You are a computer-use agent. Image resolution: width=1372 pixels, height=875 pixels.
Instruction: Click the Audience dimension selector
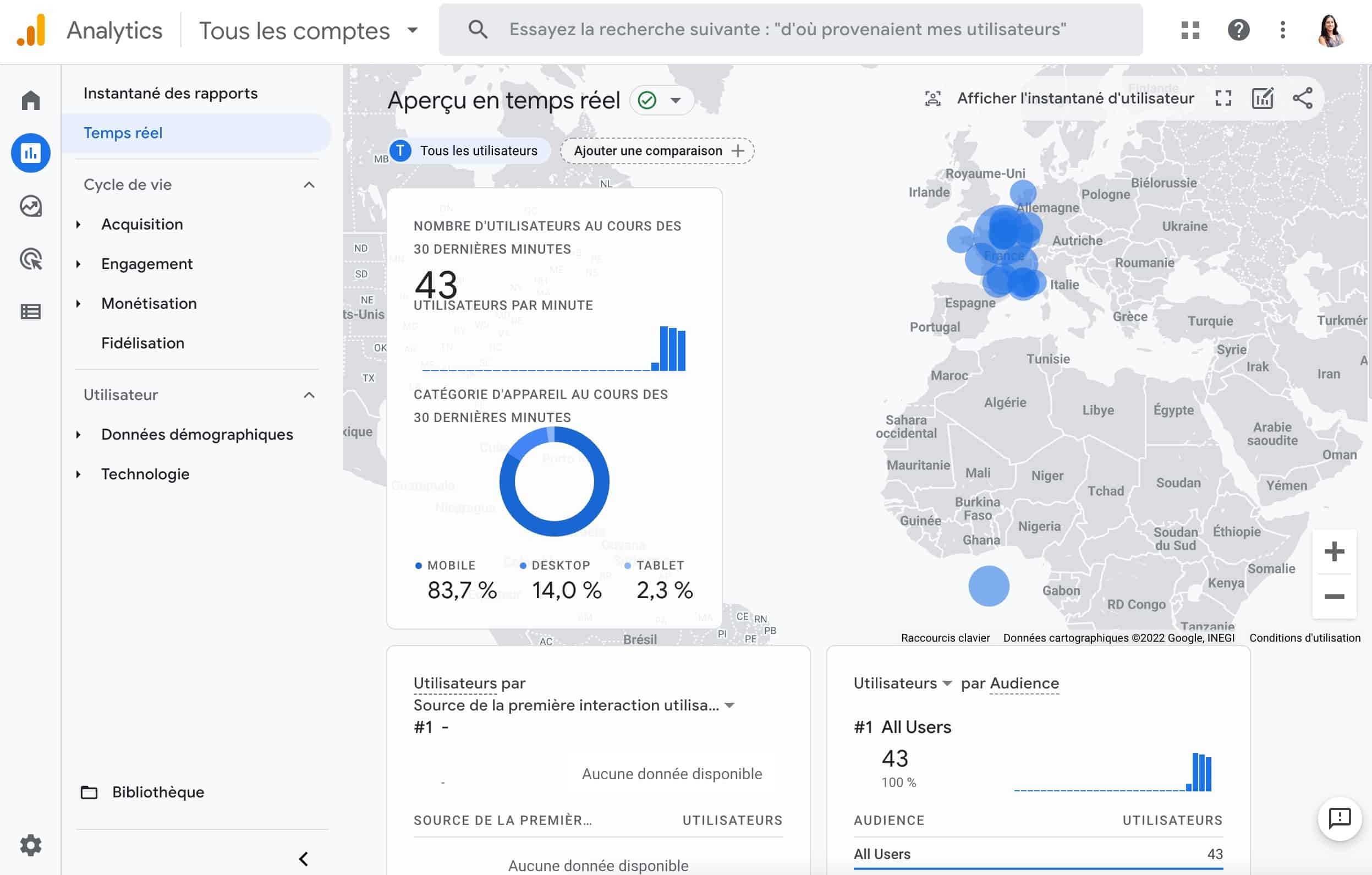(x=1024, y=683)
